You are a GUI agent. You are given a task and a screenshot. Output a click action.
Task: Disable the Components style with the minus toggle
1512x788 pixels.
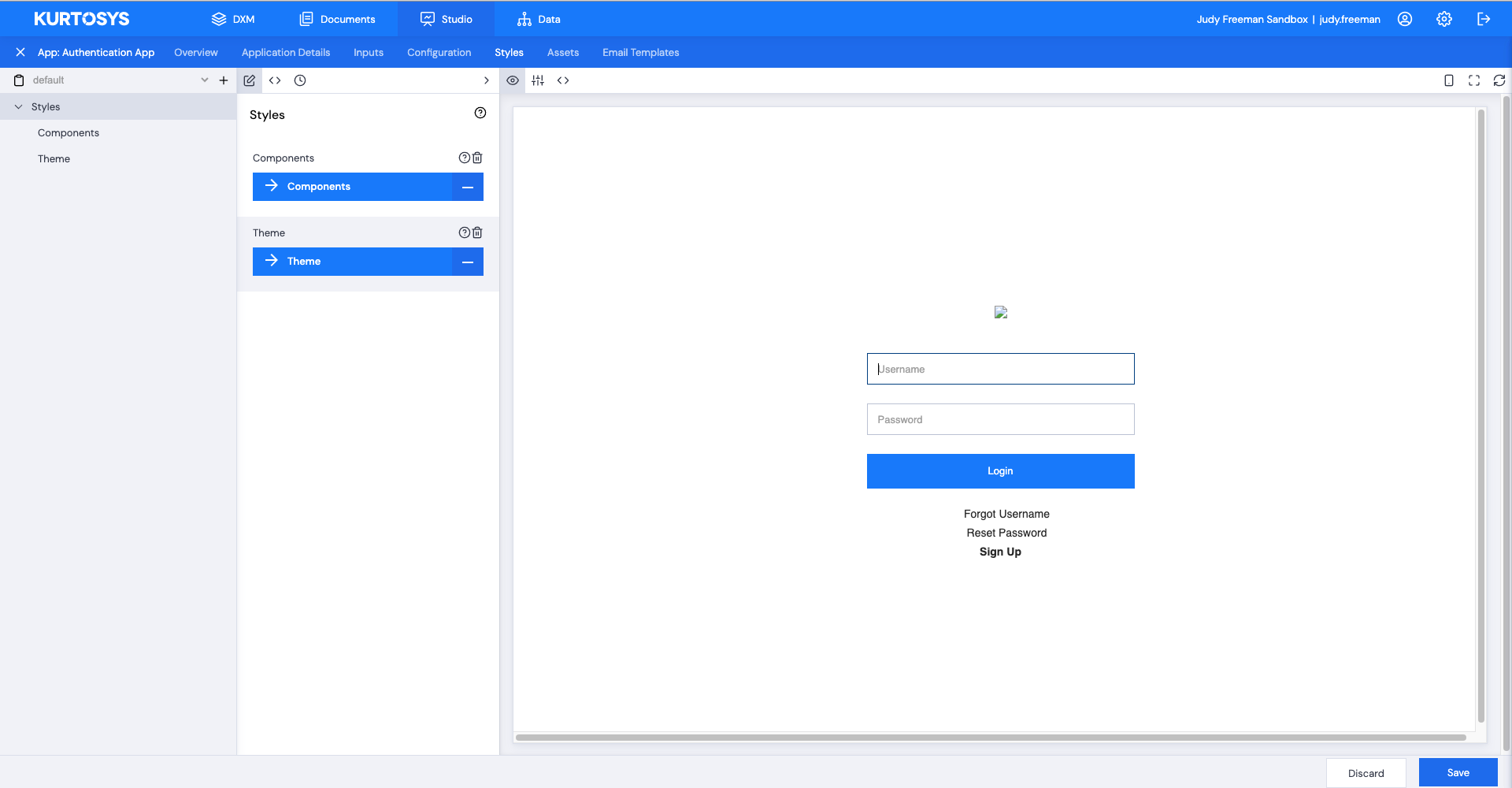pyautogui.click(x=467, y=187)
